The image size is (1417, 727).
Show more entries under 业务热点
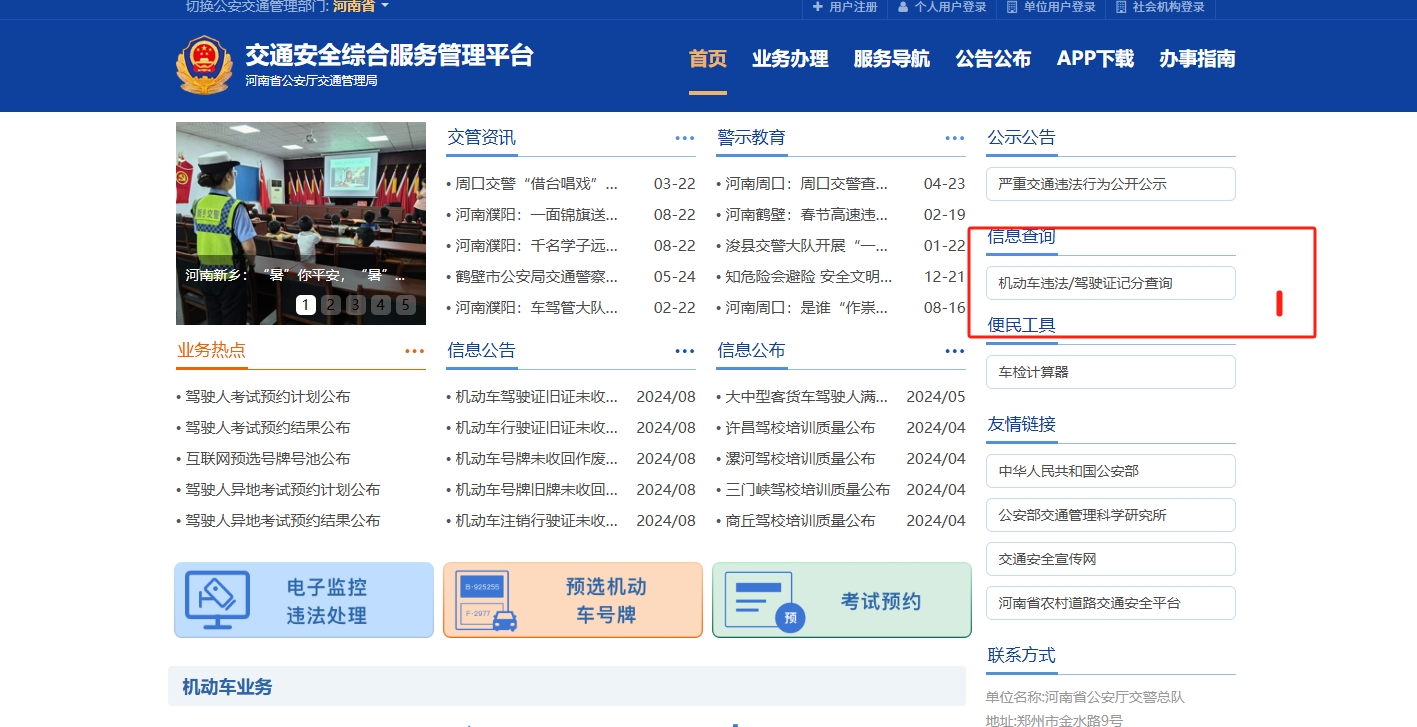tap(414, 351)
